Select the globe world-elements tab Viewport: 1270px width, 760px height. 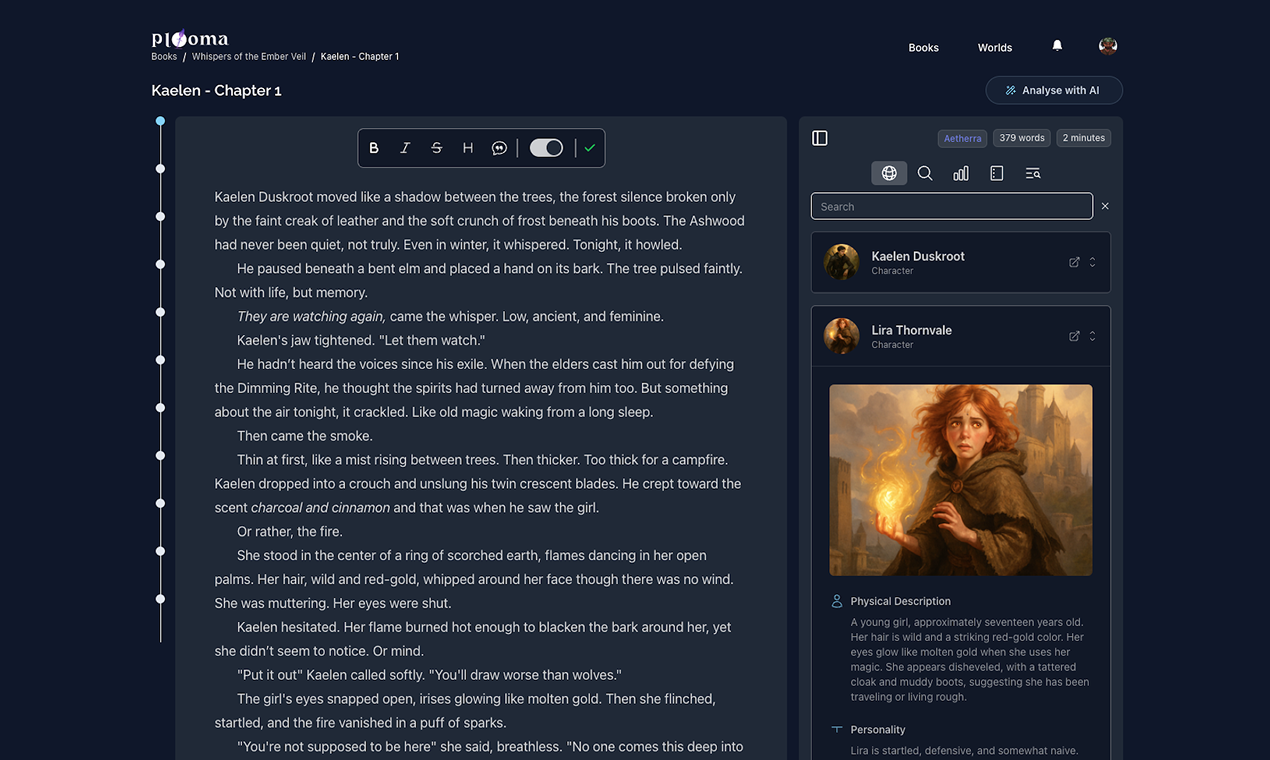coord(889,173)
